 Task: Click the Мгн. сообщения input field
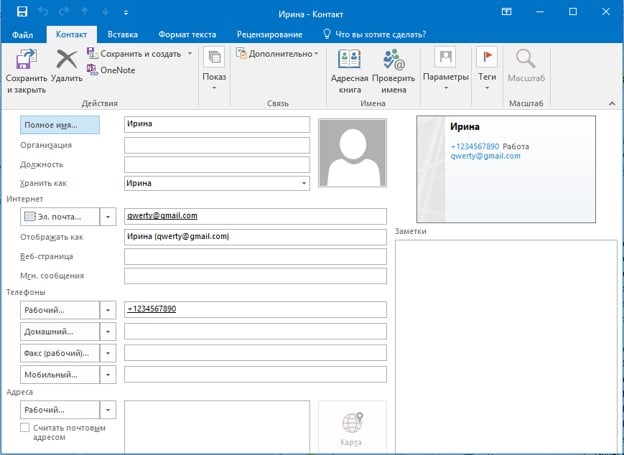pos(255,275)
